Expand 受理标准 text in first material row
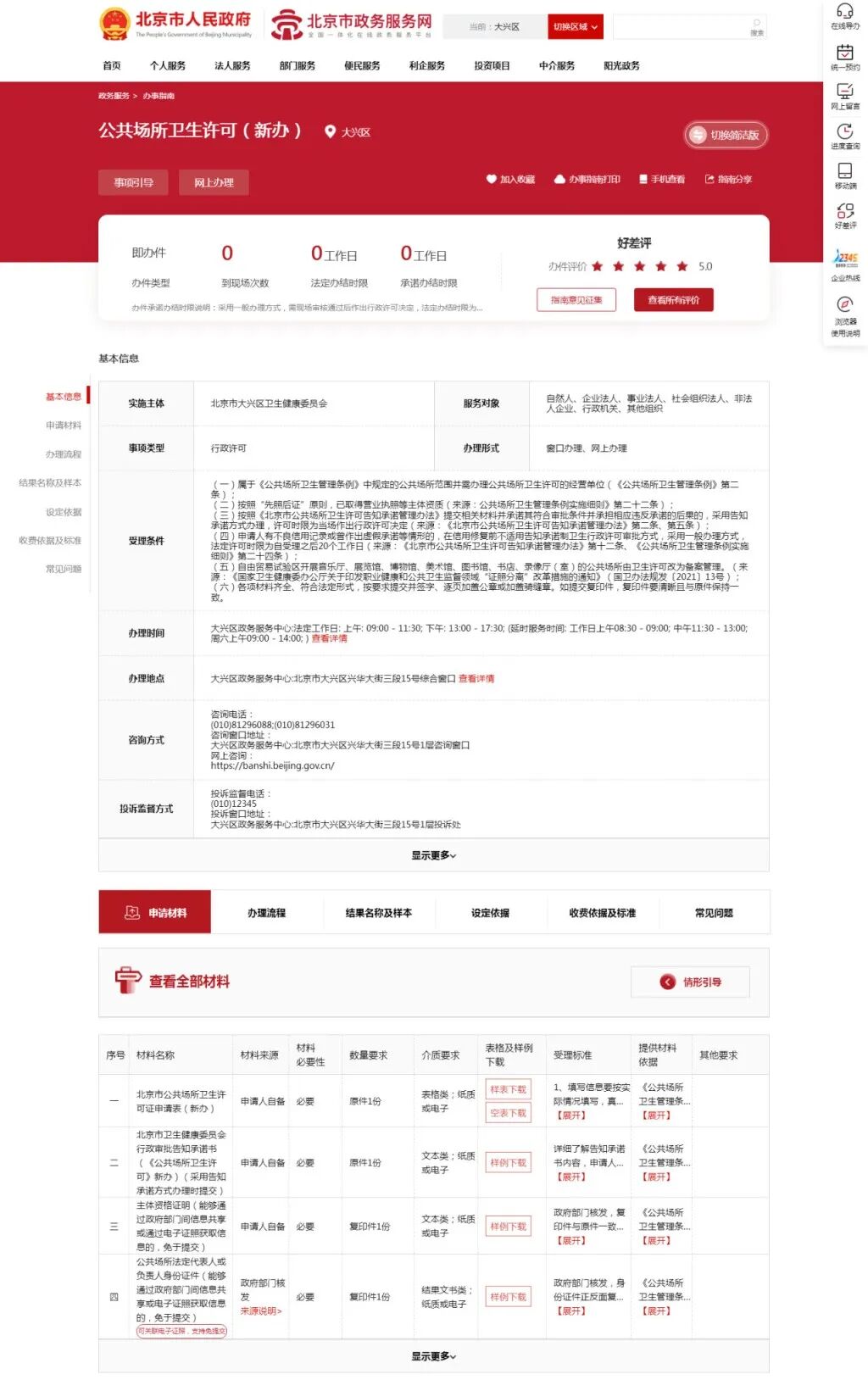The width and height of the screenshot is (868, 1391). [x=570, y=1116]
